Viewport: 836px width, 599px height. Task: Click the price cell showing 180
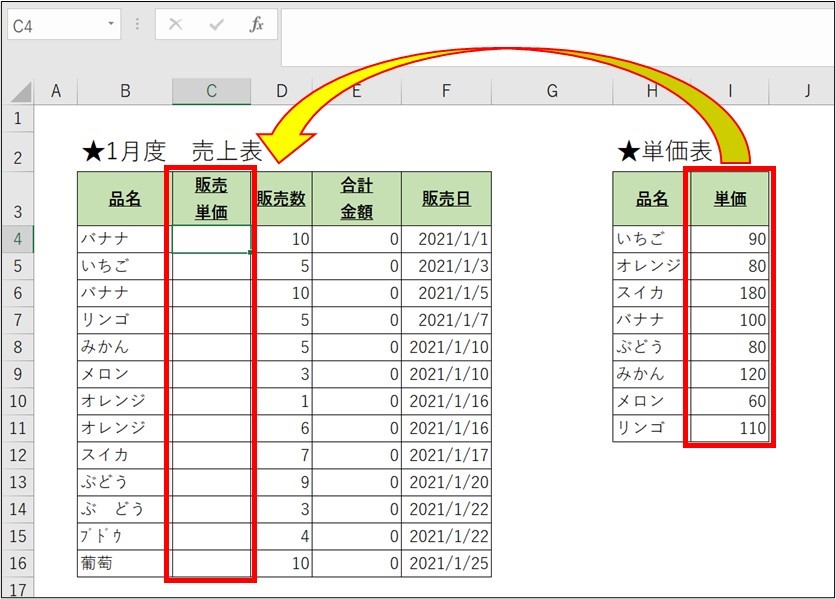pos(729,293)
